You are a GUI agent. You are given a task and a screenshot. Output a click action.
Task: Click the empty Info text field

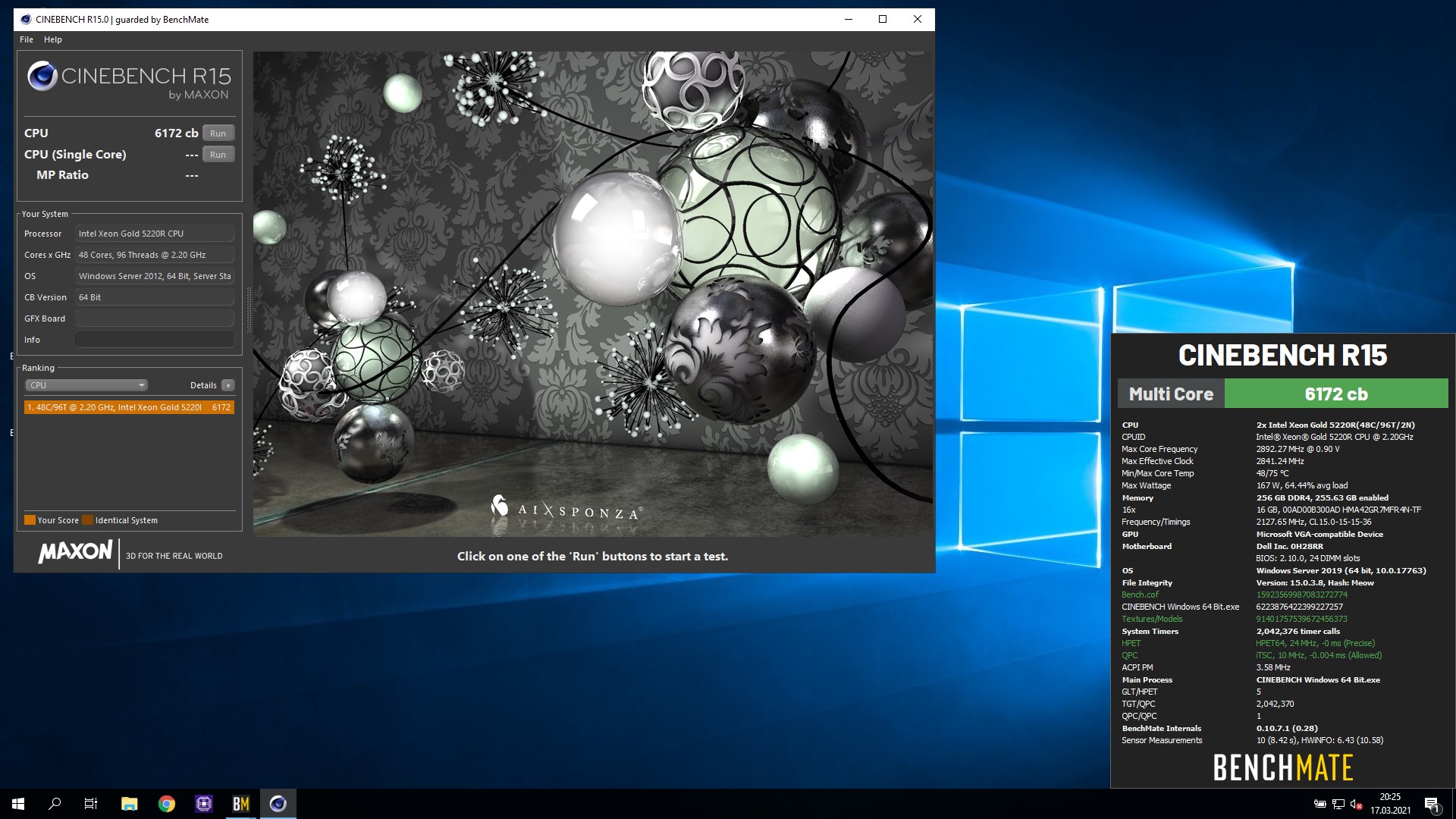click(155, 340)
